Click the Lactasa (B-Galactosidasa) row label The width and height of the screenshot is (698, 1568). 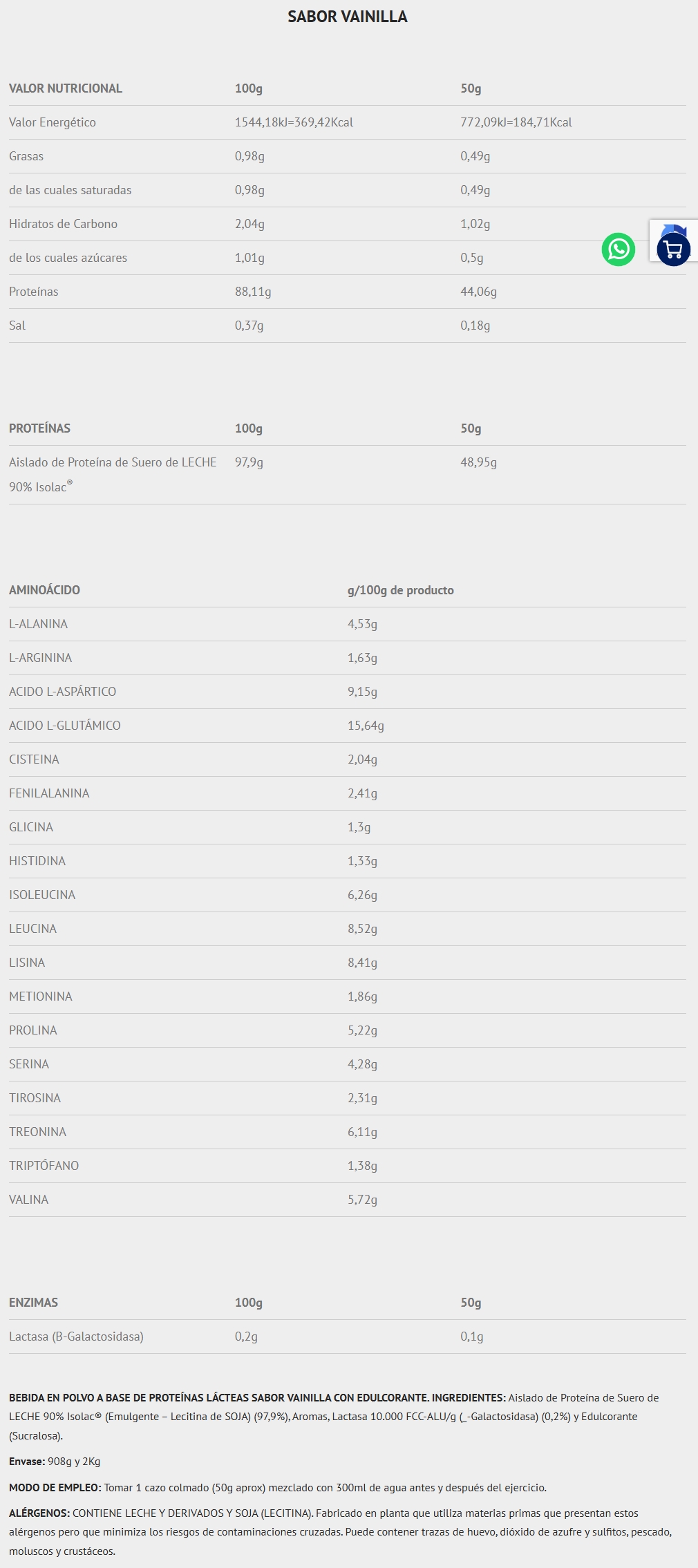pyautogui.click(x=76, y=1336)
